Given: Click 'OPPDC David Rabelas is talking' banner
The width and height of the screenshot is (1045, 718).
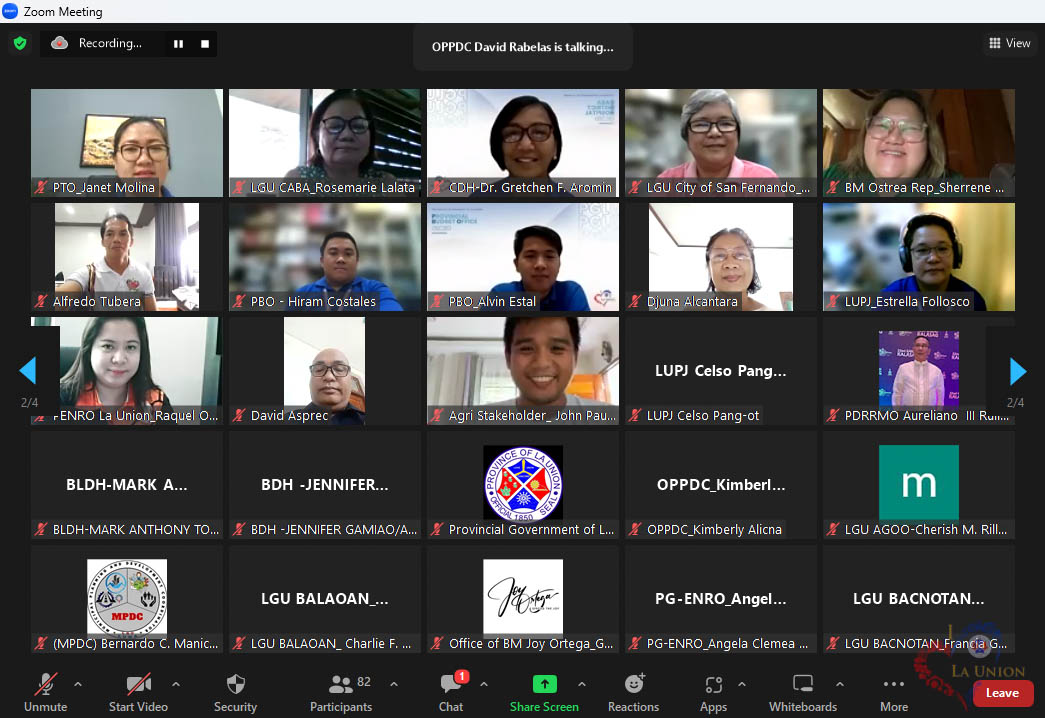Looking at the screenshot, I should tap(522, 47).
